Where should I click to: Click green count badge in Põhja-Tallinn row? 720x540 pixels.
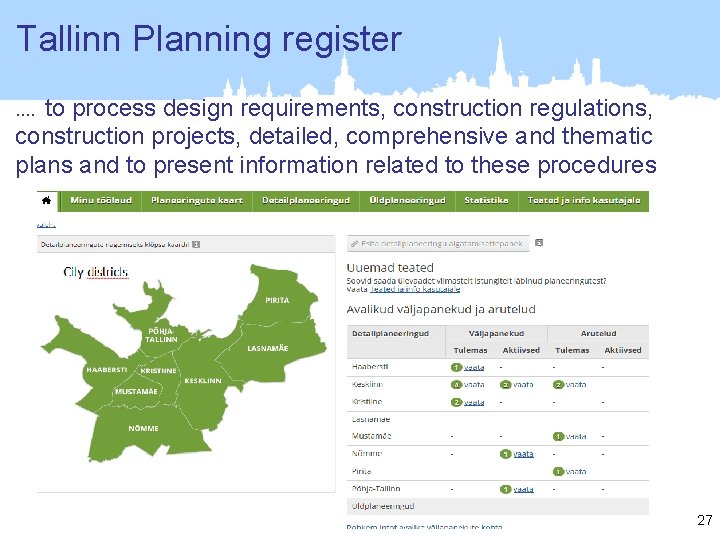(506, 489)
